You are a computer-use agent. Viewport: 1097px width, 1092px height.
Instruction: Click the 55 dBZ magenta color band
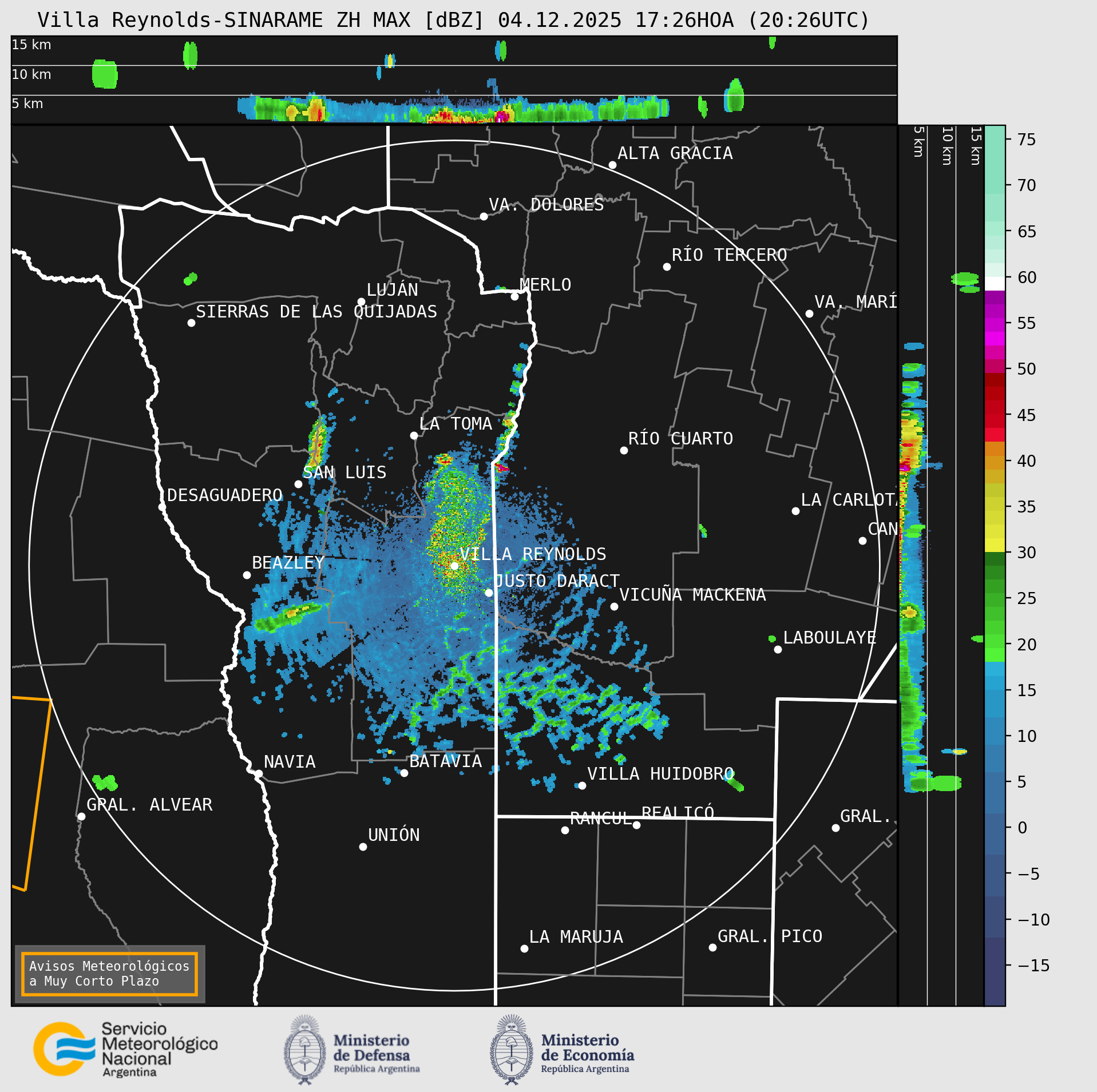click(995, 325)
